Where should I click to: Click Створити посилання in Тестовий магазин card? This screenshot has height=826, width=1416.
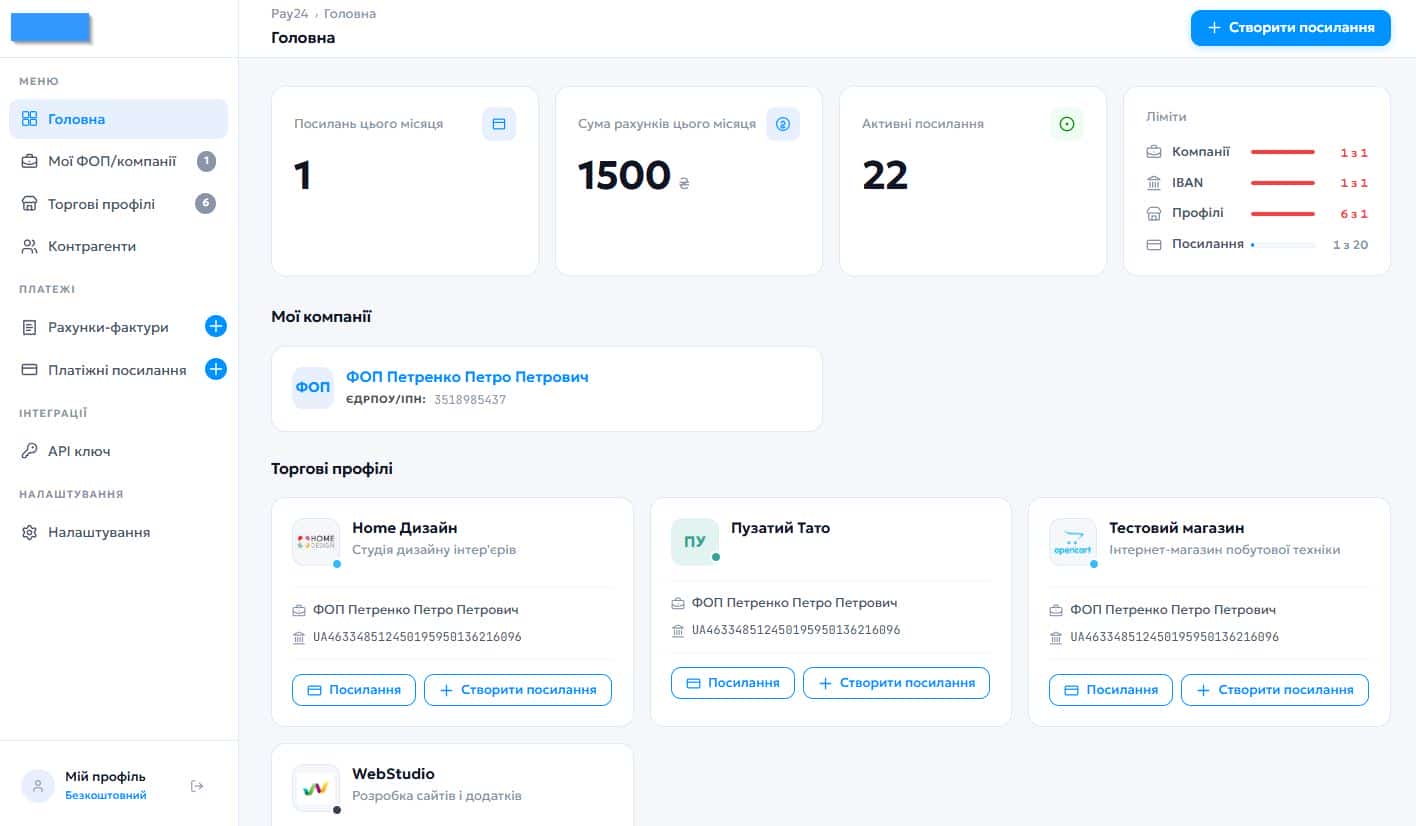(x=1275, y=690)
